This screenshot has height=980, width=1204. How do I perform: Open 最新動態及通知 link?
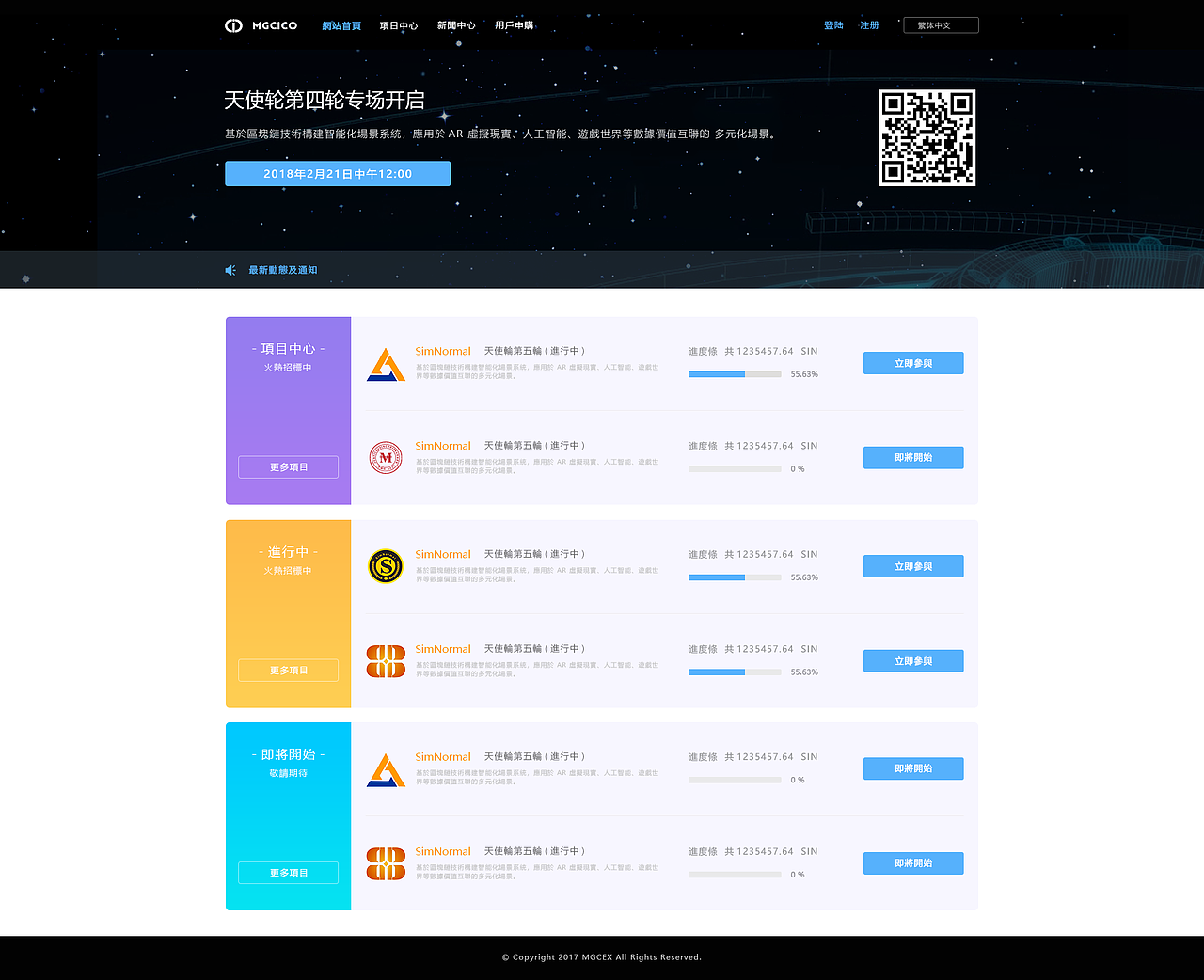point(283,270)
